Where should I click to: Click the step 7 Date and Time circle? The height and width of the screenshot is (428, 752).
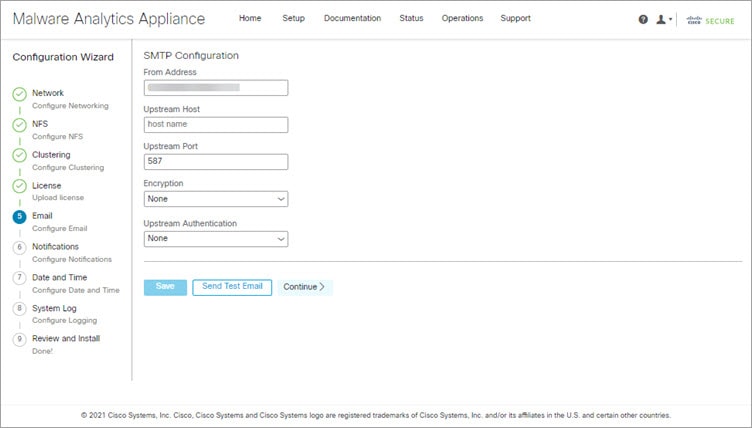(20, 278)
